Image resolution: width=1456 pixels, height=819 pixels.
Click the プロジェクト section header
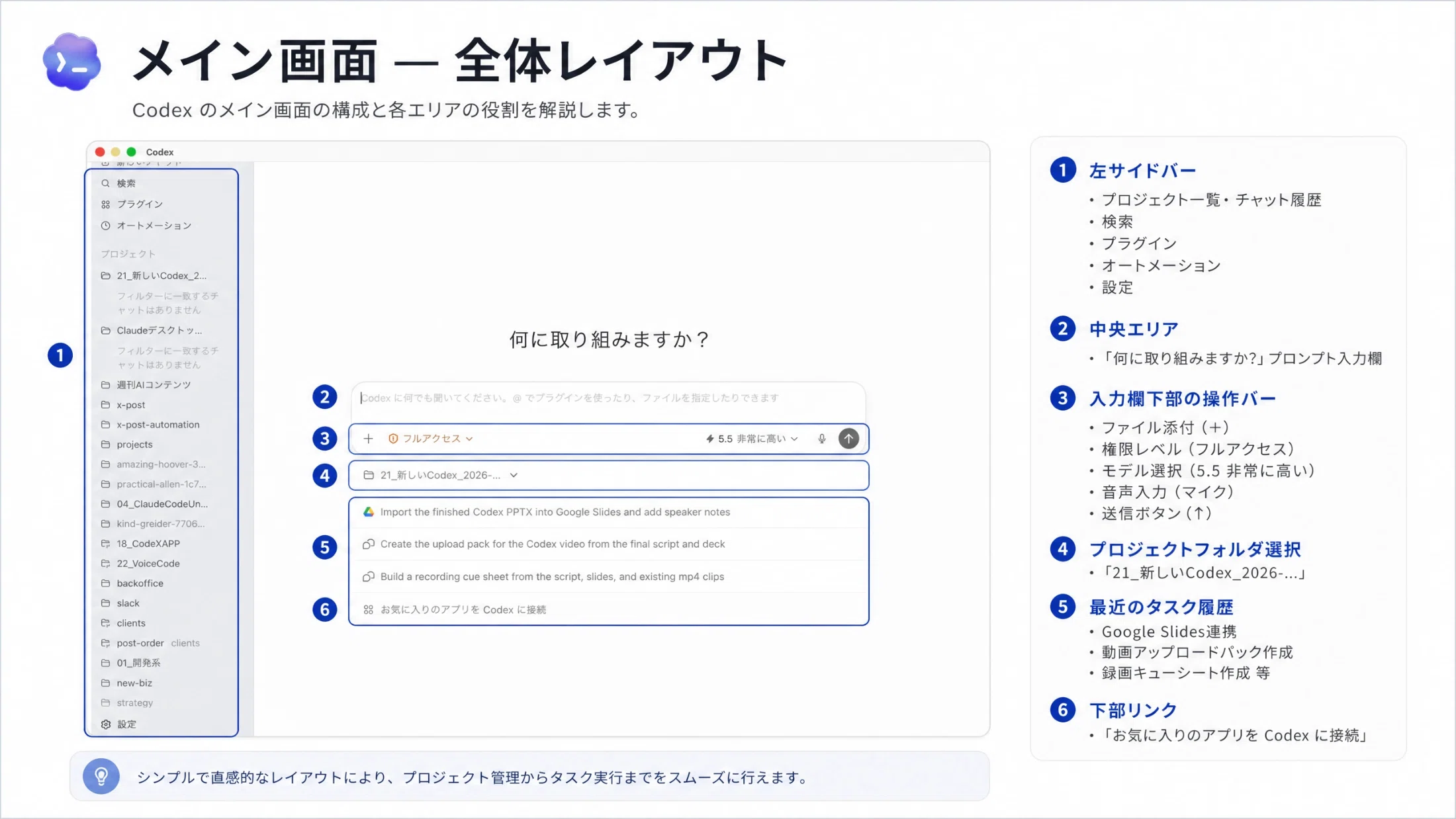point(128,254)
